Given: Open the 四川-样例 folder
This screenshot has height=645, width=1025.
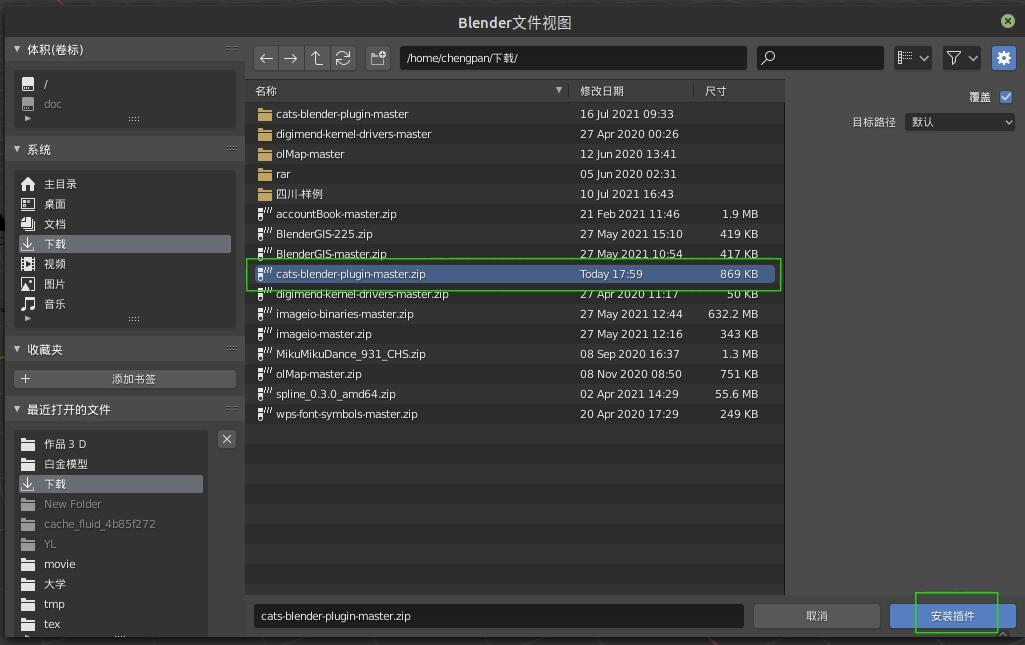Looking at the screenshot, I should pos(515,194).
